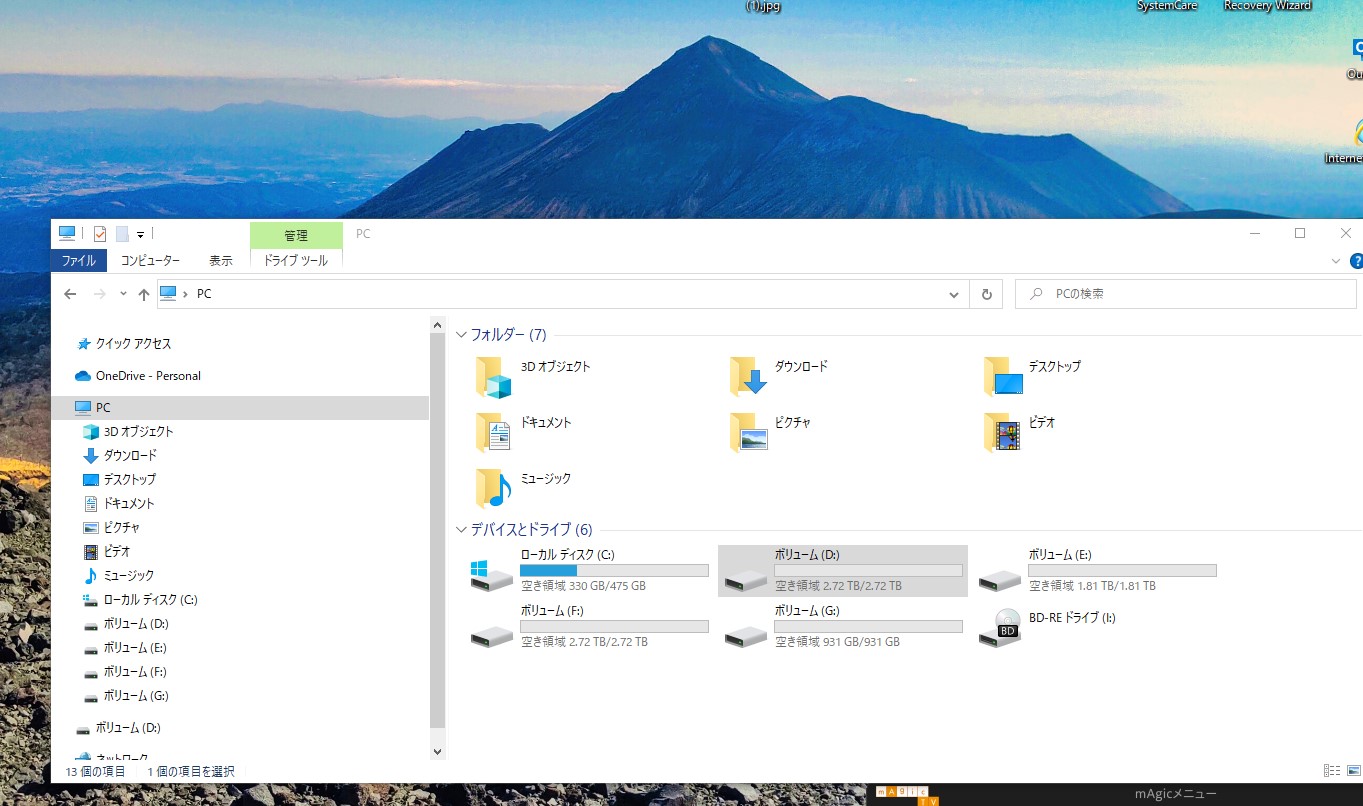The height and width of the screenshot is (806, 1363).
Task: Open the 3D オブジェクト folder in main pane
Action: 493,375
